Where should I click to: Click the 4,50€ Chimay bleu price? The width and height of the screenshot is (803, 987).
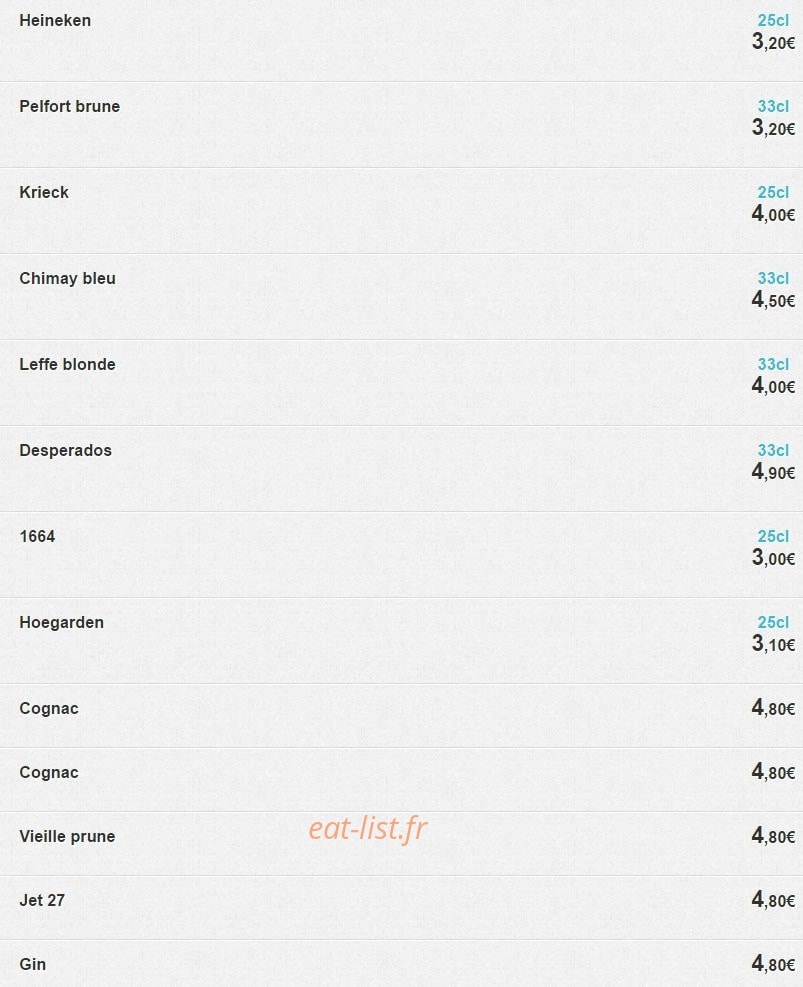pos(773,300)
